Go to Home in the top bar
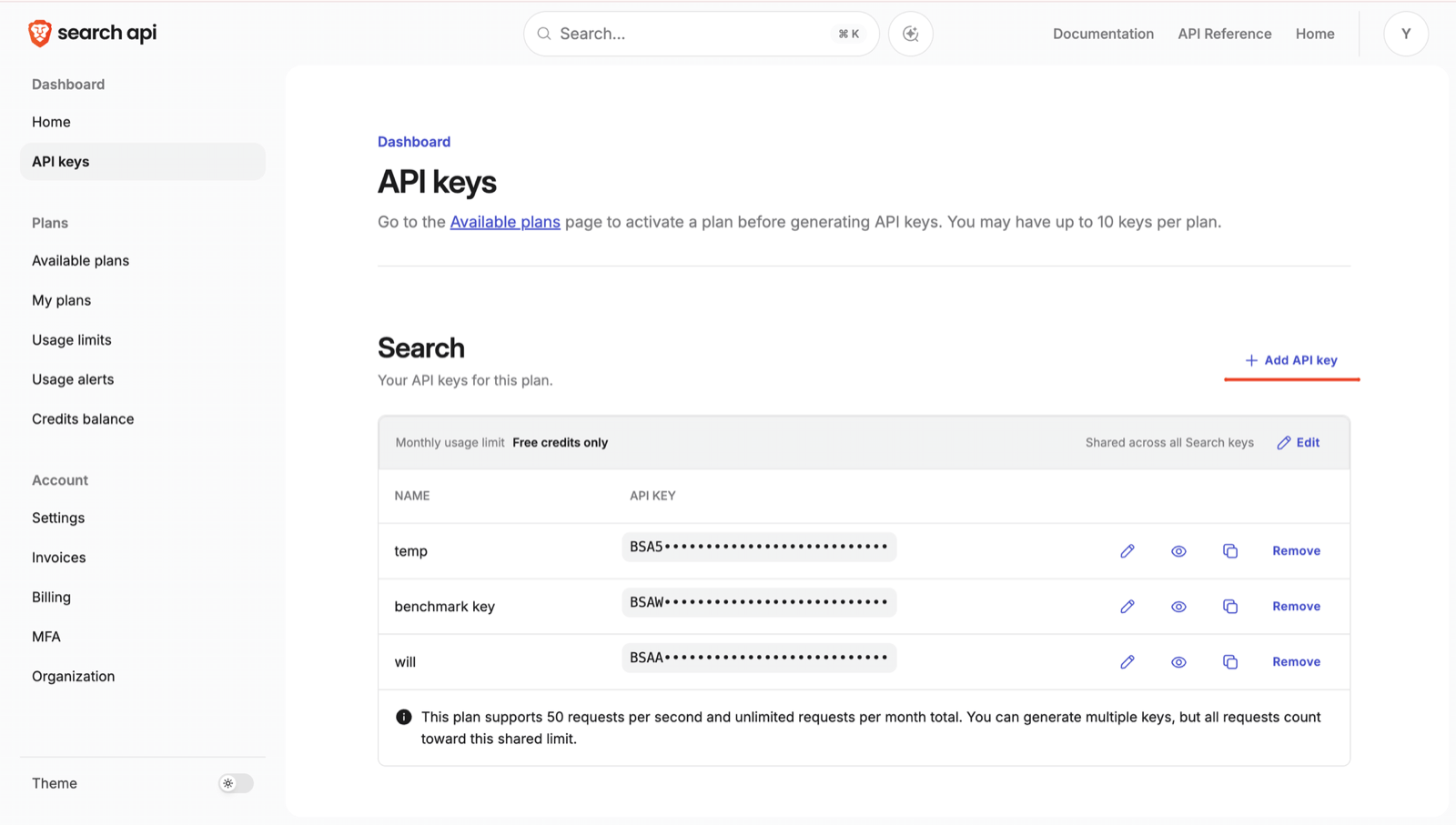Screen dimensions: 1456x825 (x=1315, y=34)
